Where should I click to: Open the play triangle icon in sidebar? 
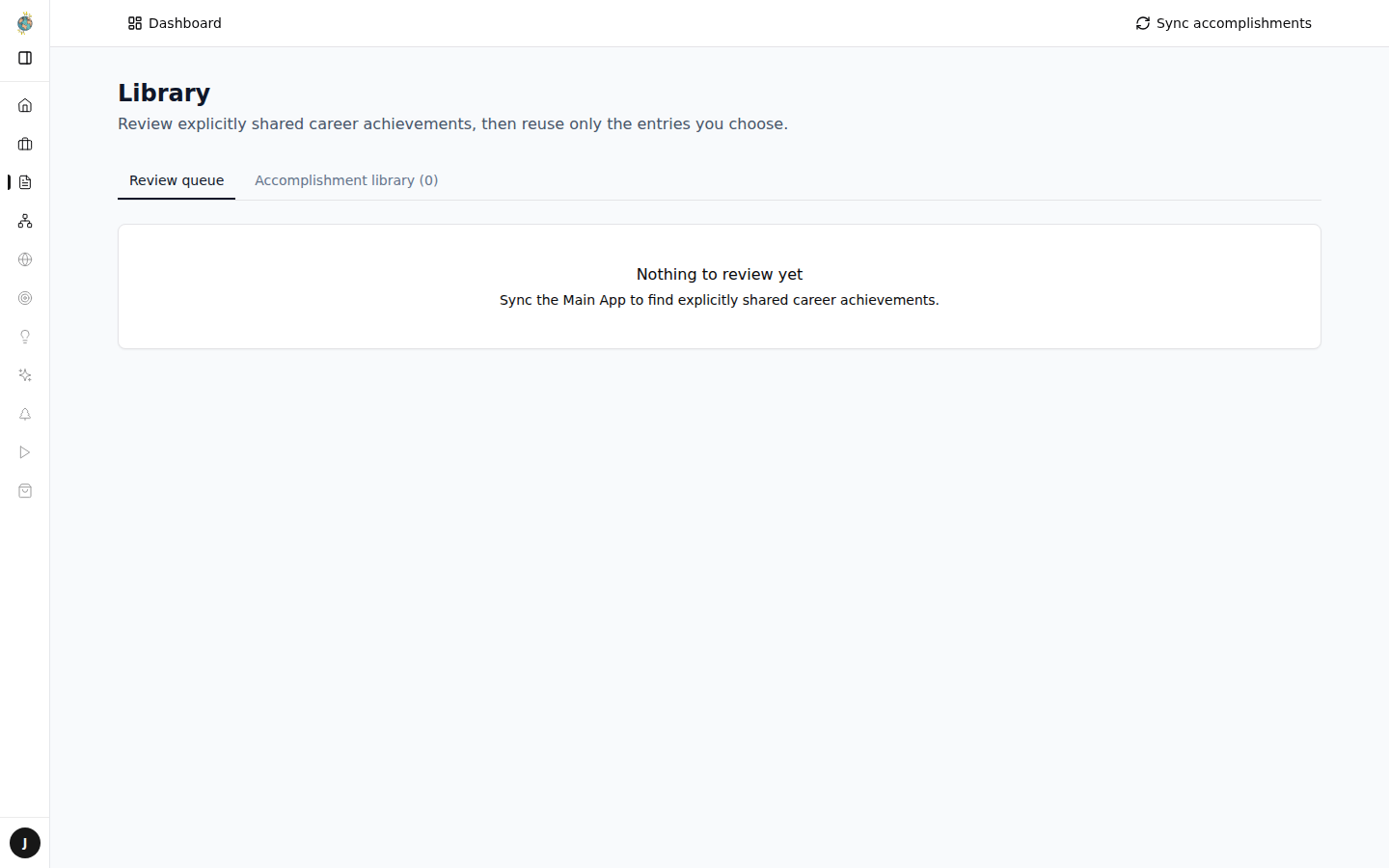tap(25, 452)
